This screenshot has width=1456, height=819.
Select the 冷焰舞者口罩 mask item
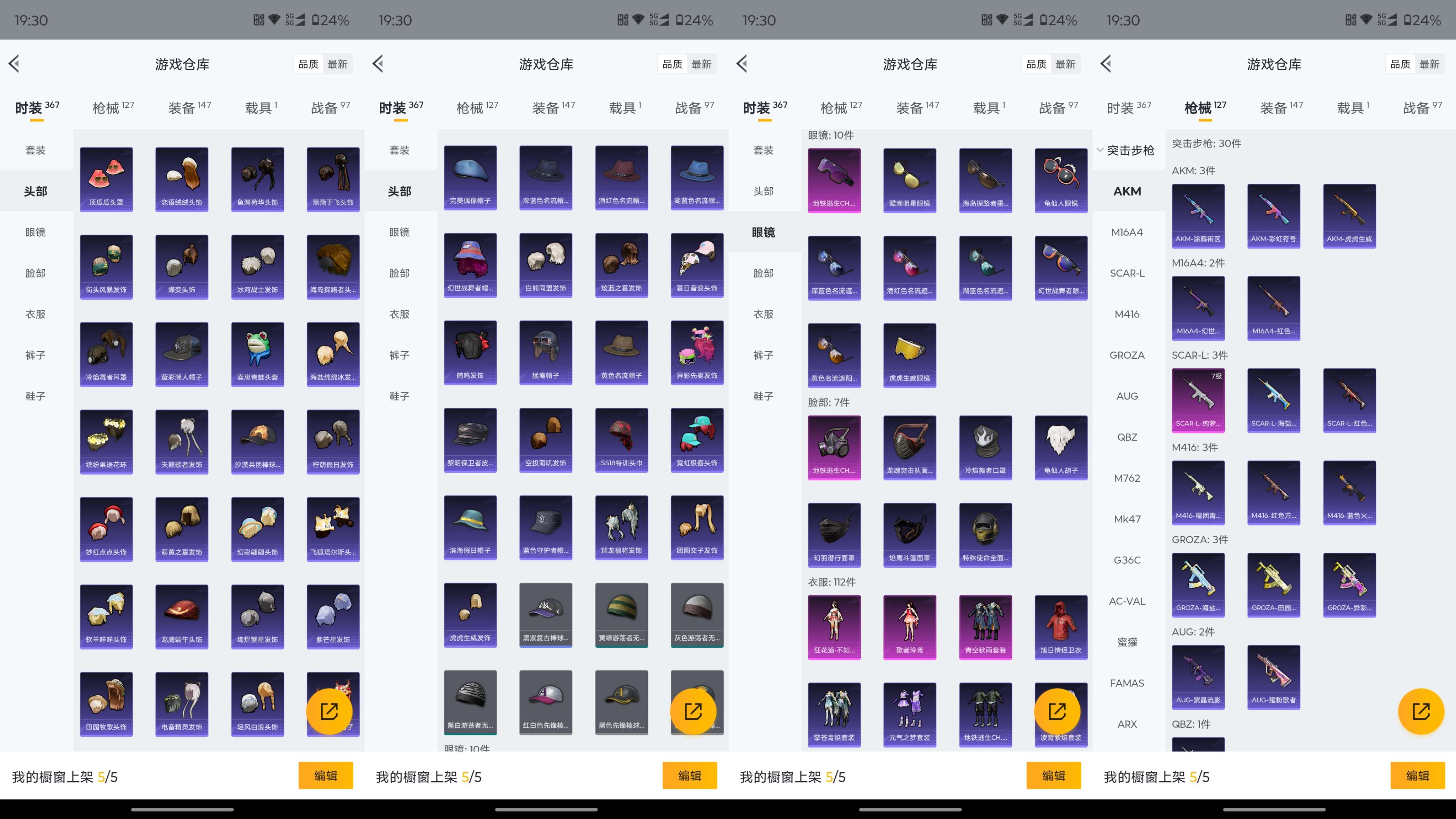[985, 448]
